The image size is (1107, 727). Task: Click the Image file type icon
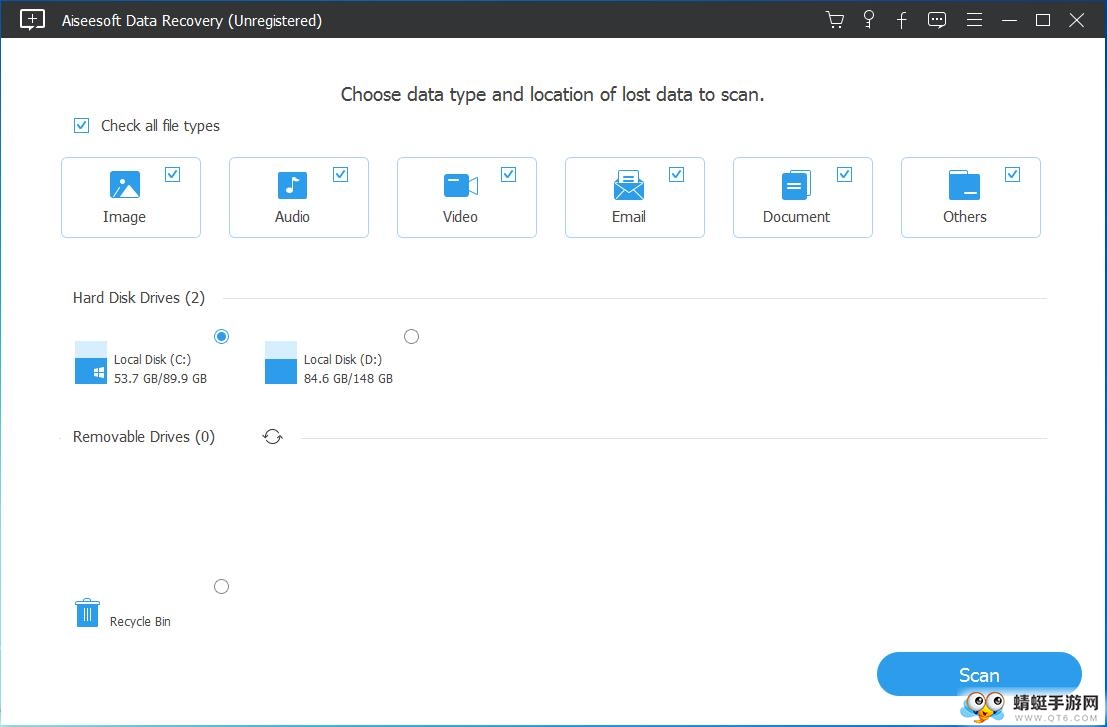[125, 185]
